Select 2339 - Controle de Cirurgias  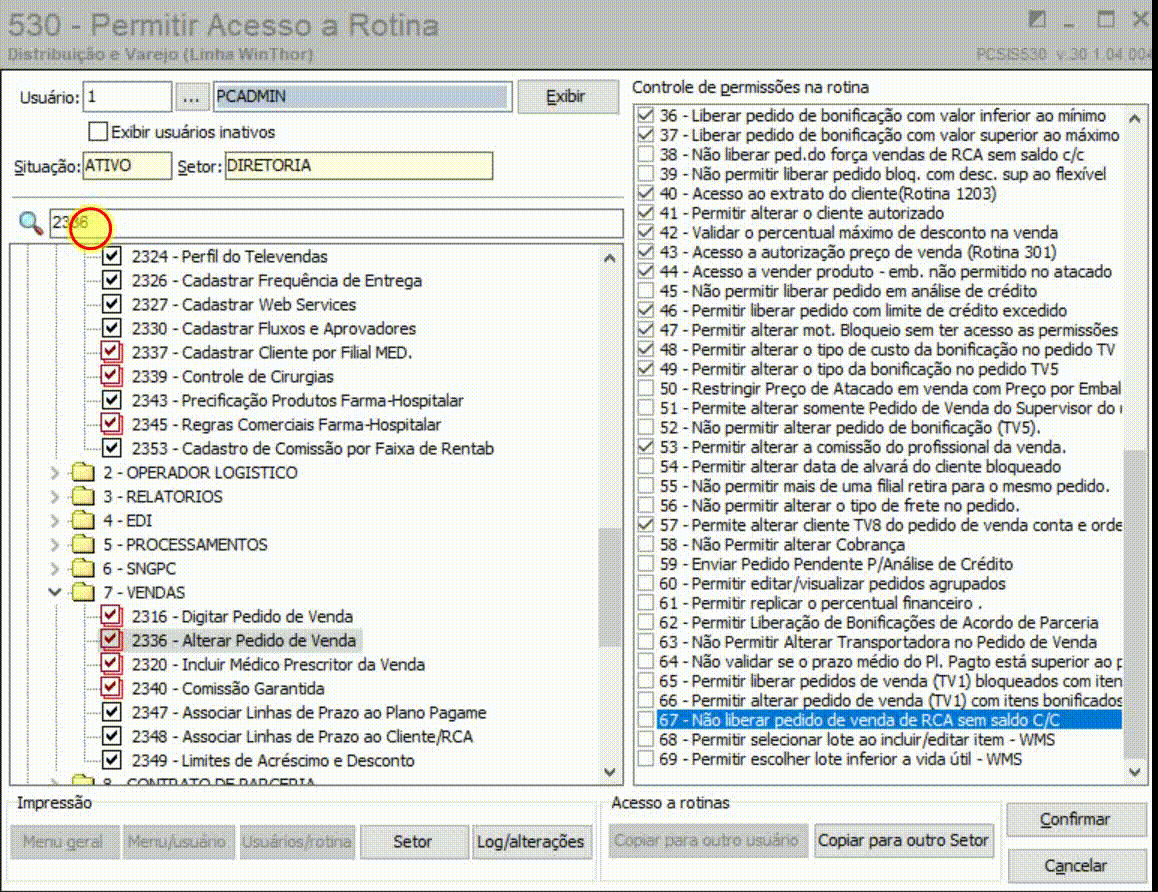click(x=233, y=377)
